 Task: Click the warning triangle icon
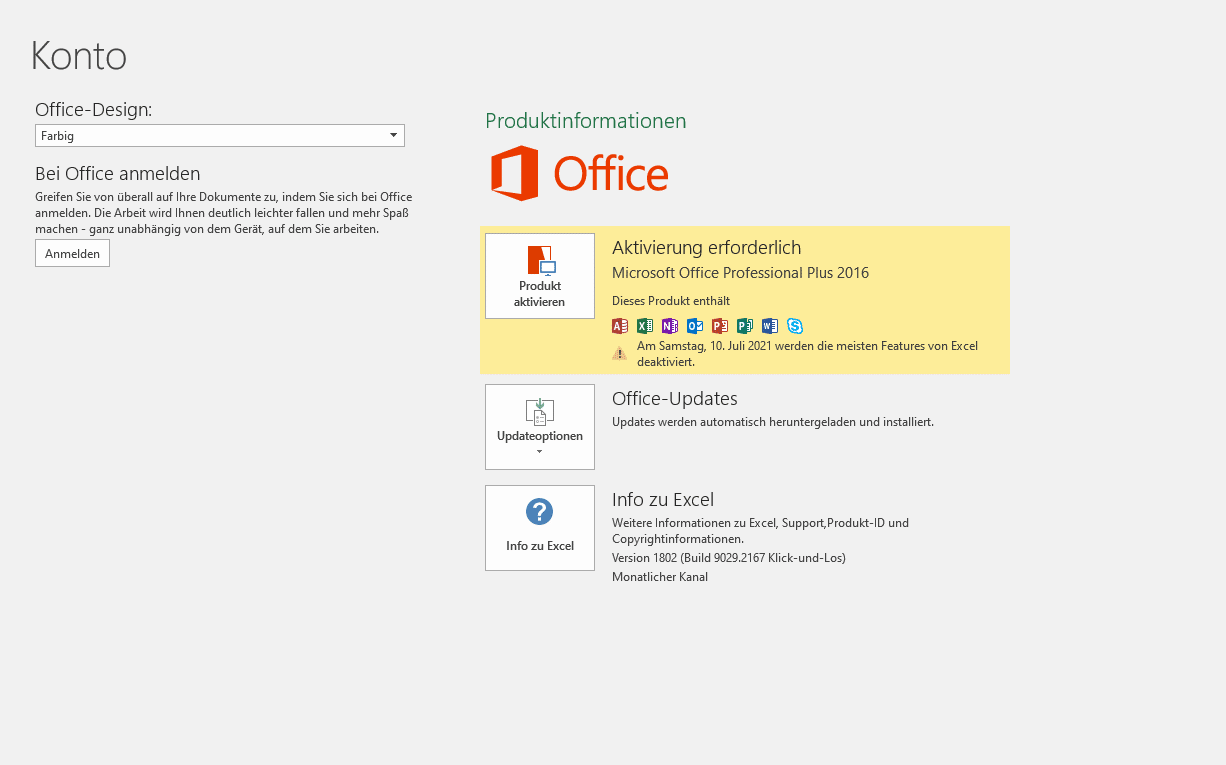(620, 352)
